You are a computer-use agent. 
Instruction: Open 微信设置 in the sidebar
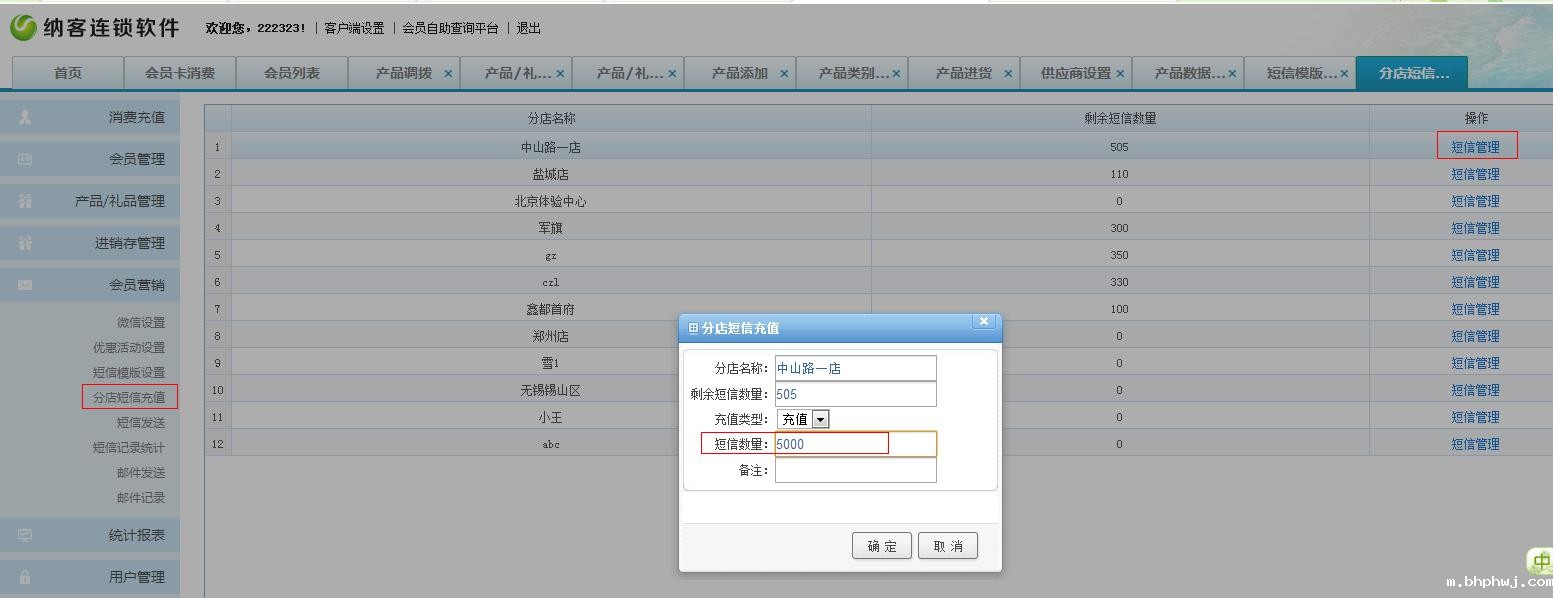click(x=141, y=322)
